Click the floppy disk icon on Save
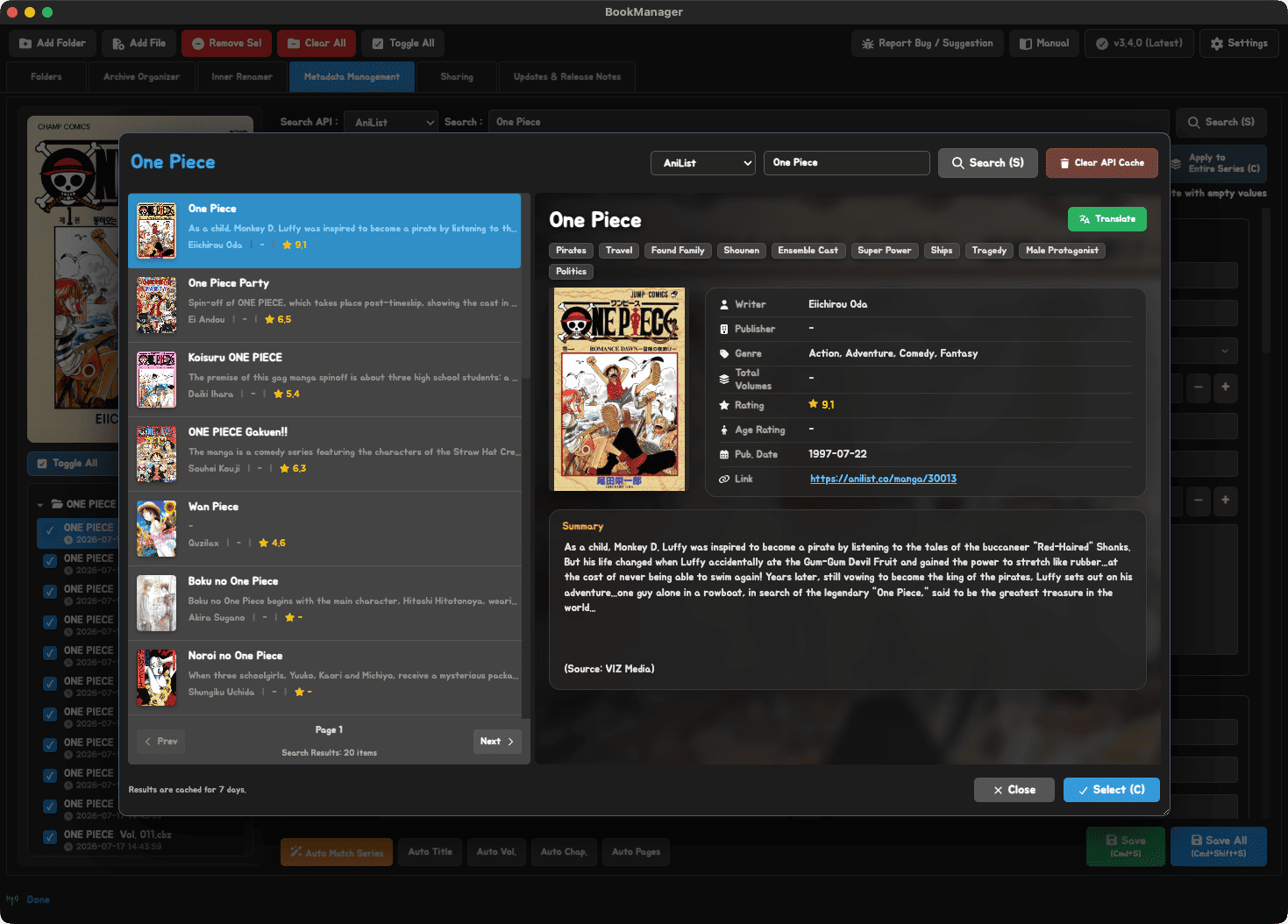 [x=1112, y=840]
